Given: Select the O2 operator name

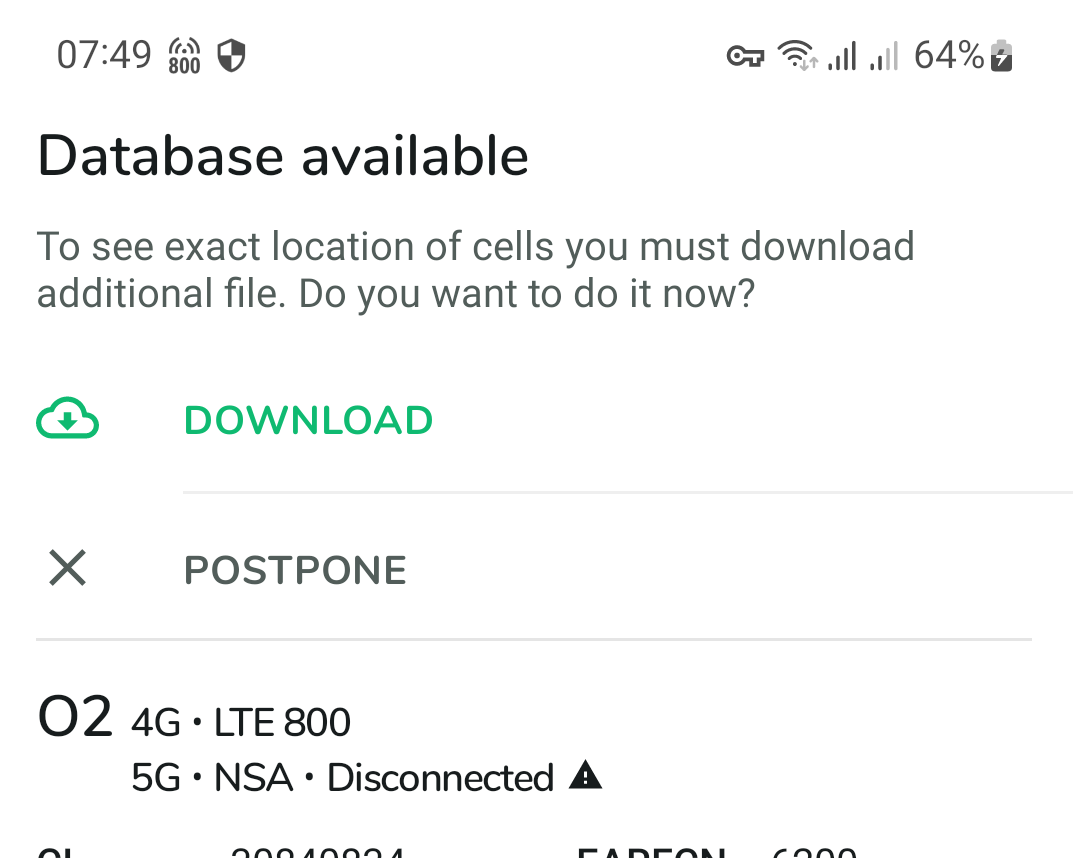Looking at the screenshot, I should point(75,718).
